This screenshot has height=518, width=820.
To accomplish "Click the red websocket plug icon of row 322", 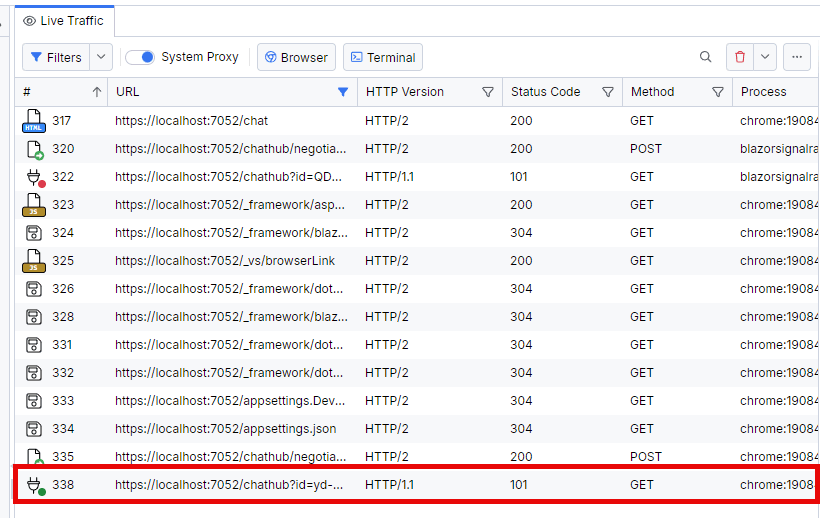I will pos(35,178).
